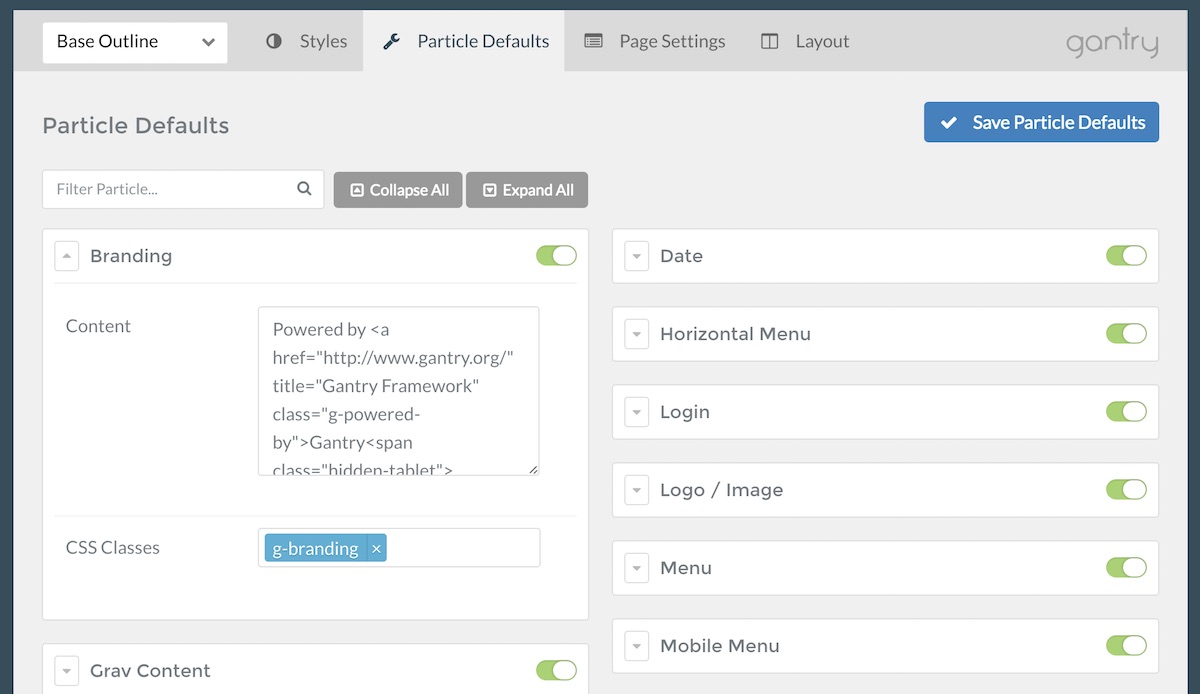Click the Gantry logo
Screen dimensions: 1200x694
tap(1111, 43)
